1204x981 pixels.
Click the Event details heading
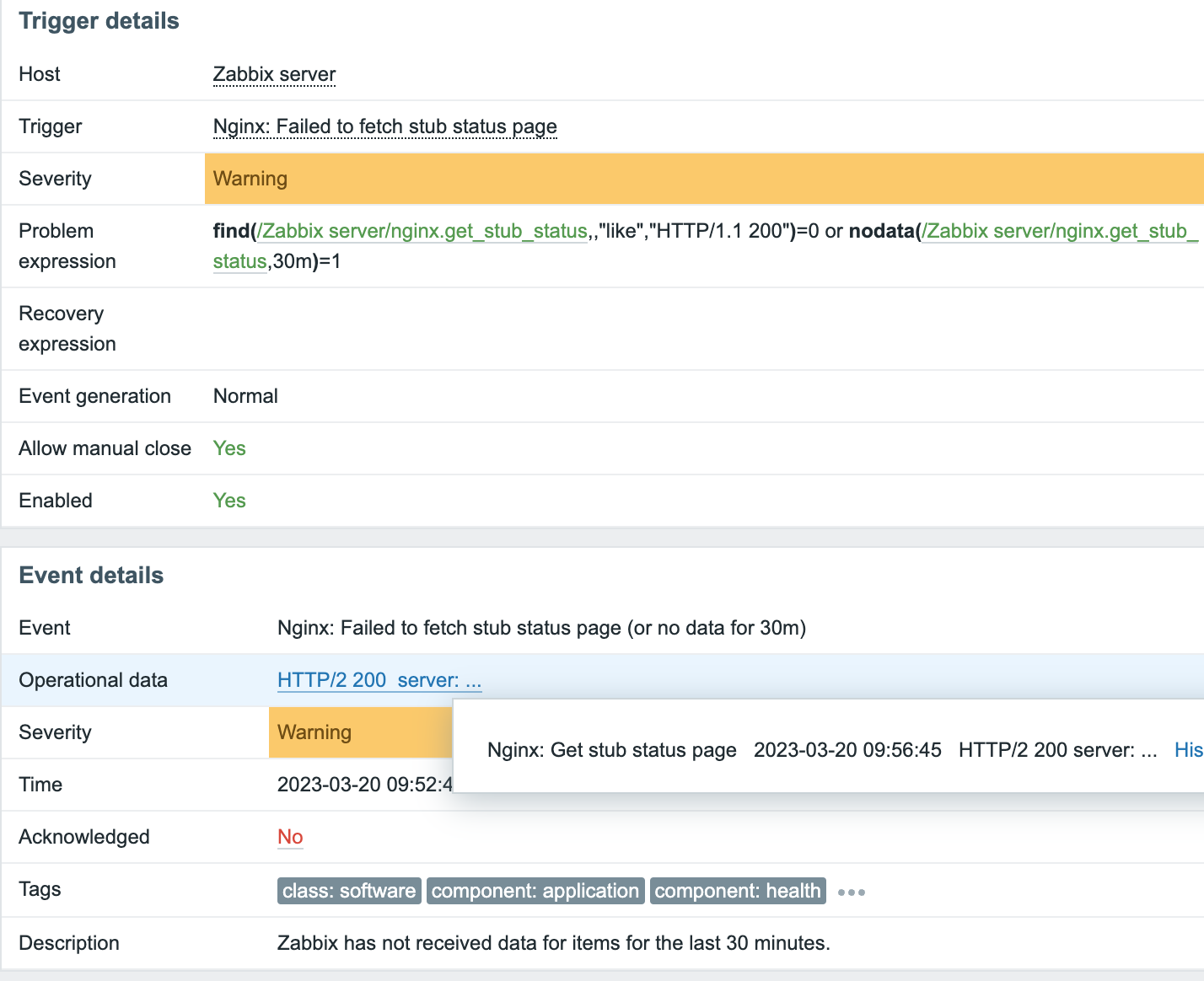[91, 576]
